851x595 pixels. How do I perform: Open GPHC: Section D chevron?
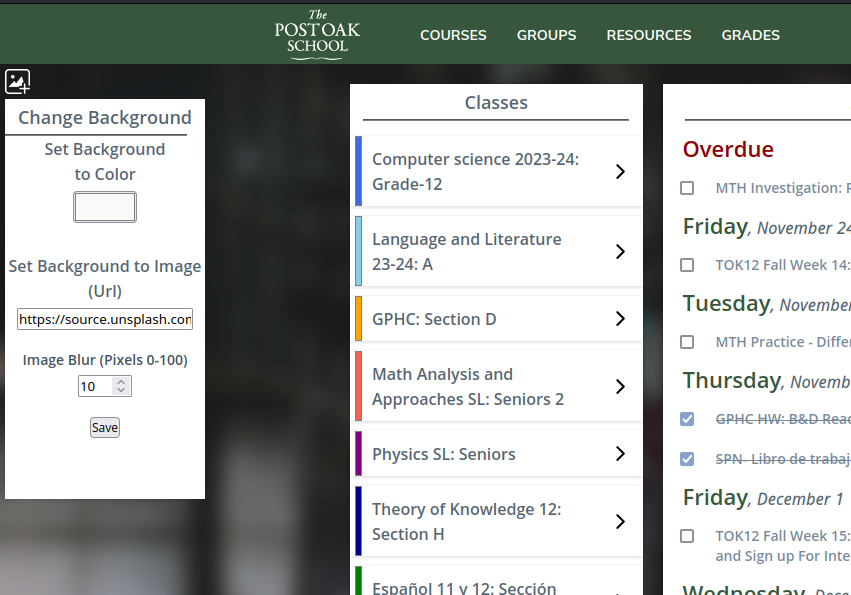[620, 319]
